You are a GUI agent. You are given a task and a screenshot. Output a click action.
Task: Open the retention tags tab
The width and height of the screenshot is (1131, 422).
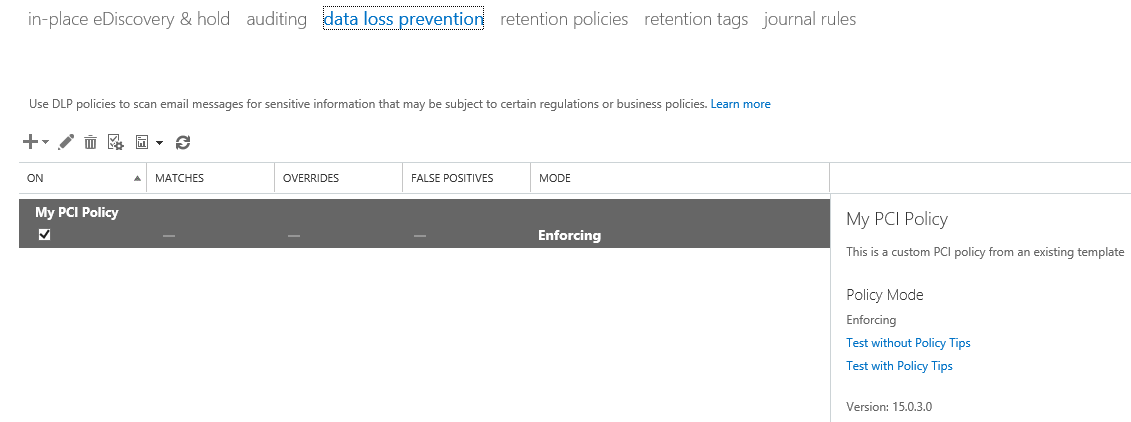(x=696, y=19)
